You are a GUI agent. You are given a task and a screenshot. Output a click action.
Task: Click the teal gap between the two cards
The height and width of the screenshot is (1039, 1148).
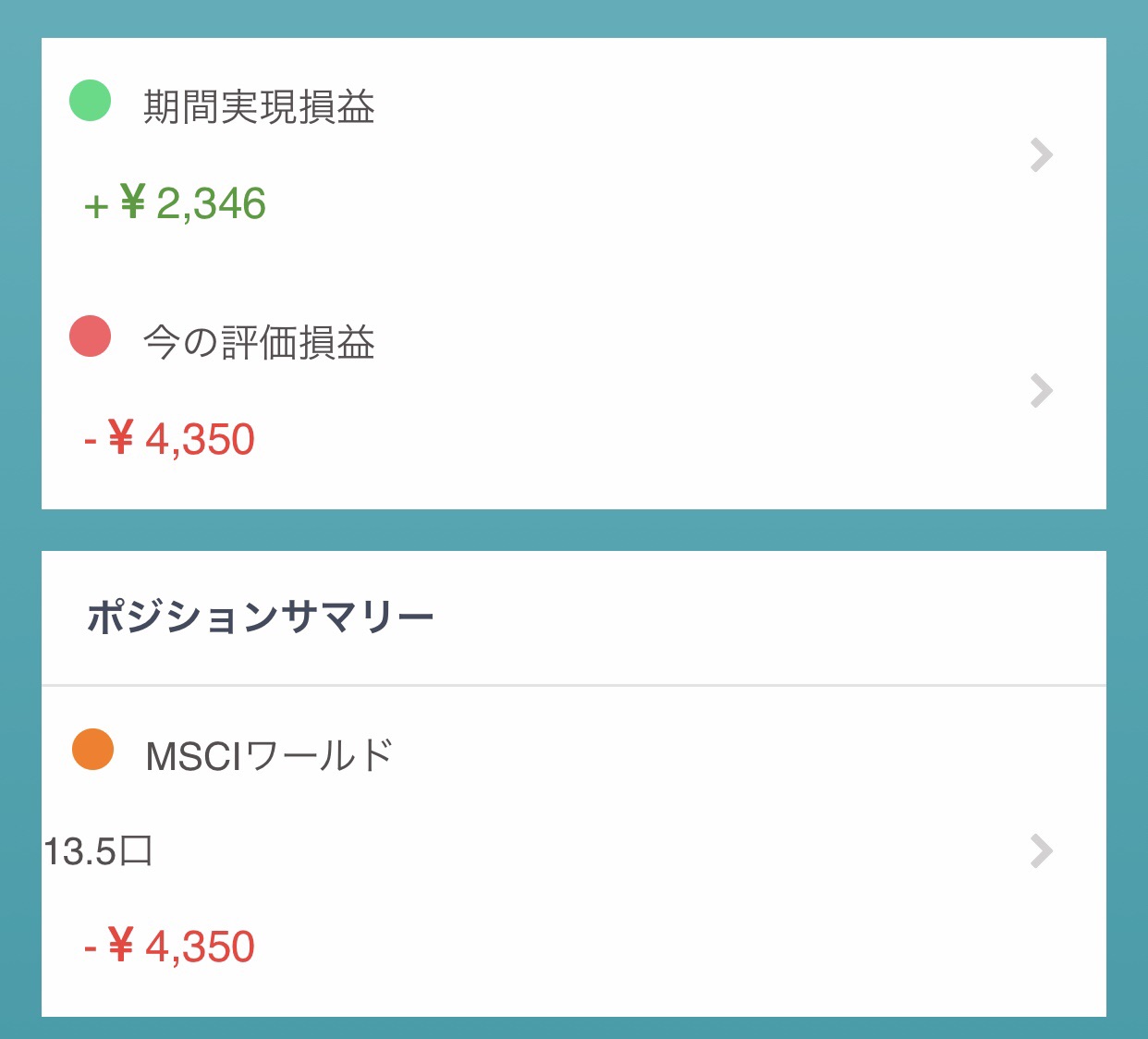573,531
